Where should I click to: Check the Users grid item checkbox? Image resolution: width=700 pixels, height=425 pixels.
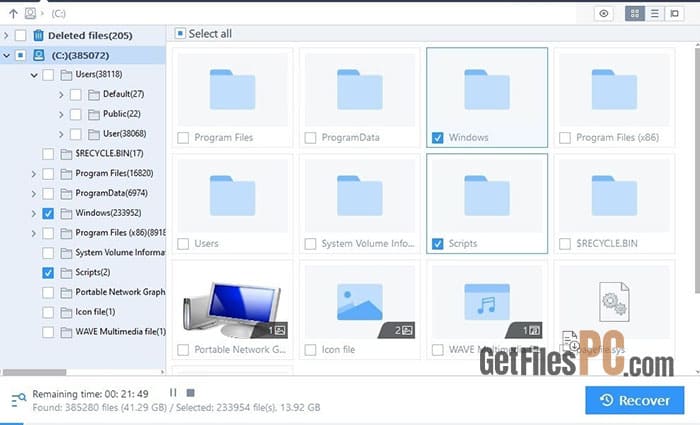183,244
